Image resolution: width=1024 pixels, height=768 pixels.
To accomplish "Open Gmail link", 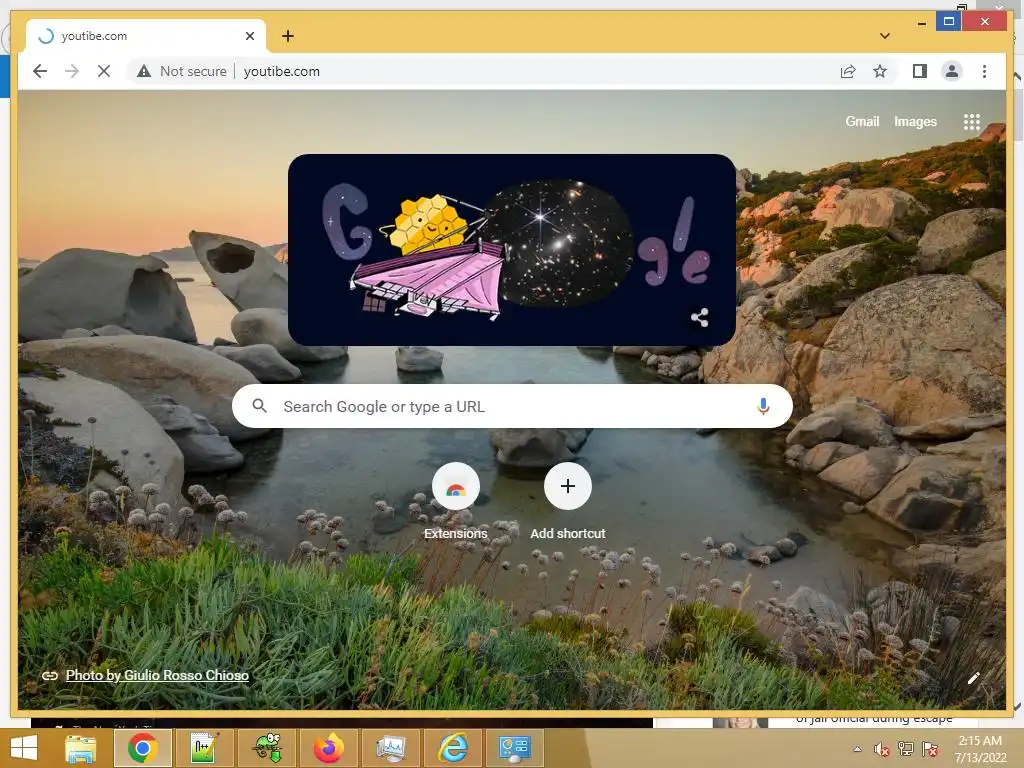I will (862, 121).
